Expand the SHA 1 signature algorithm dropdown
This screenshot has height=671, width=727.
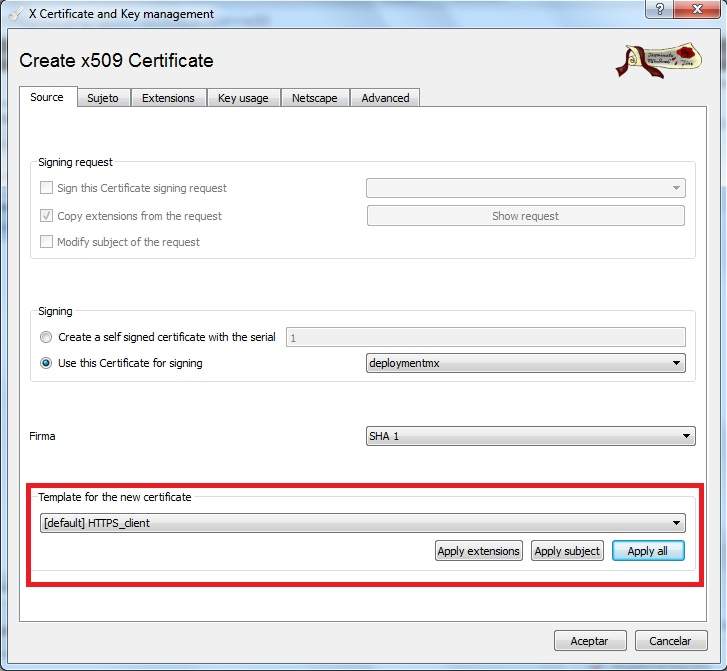tap(530, 436)
